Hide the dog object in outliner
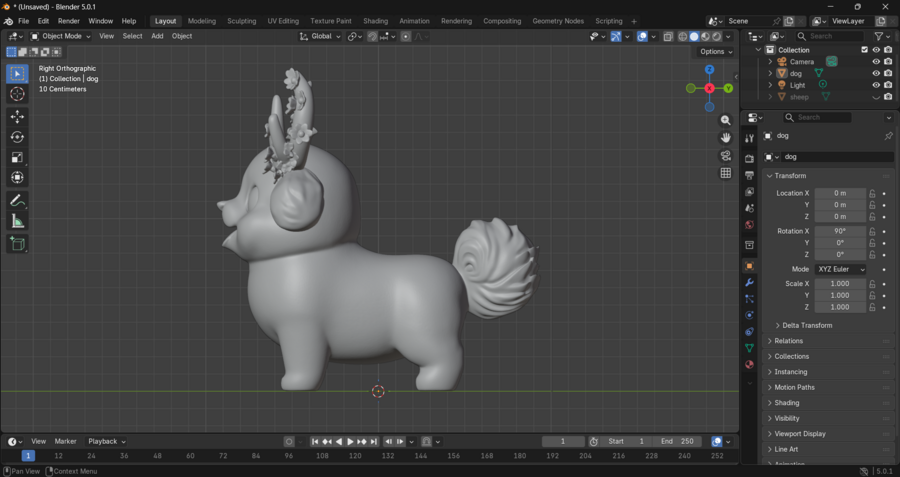The height and width of the screenshot is (477, 900). [876, 73]
